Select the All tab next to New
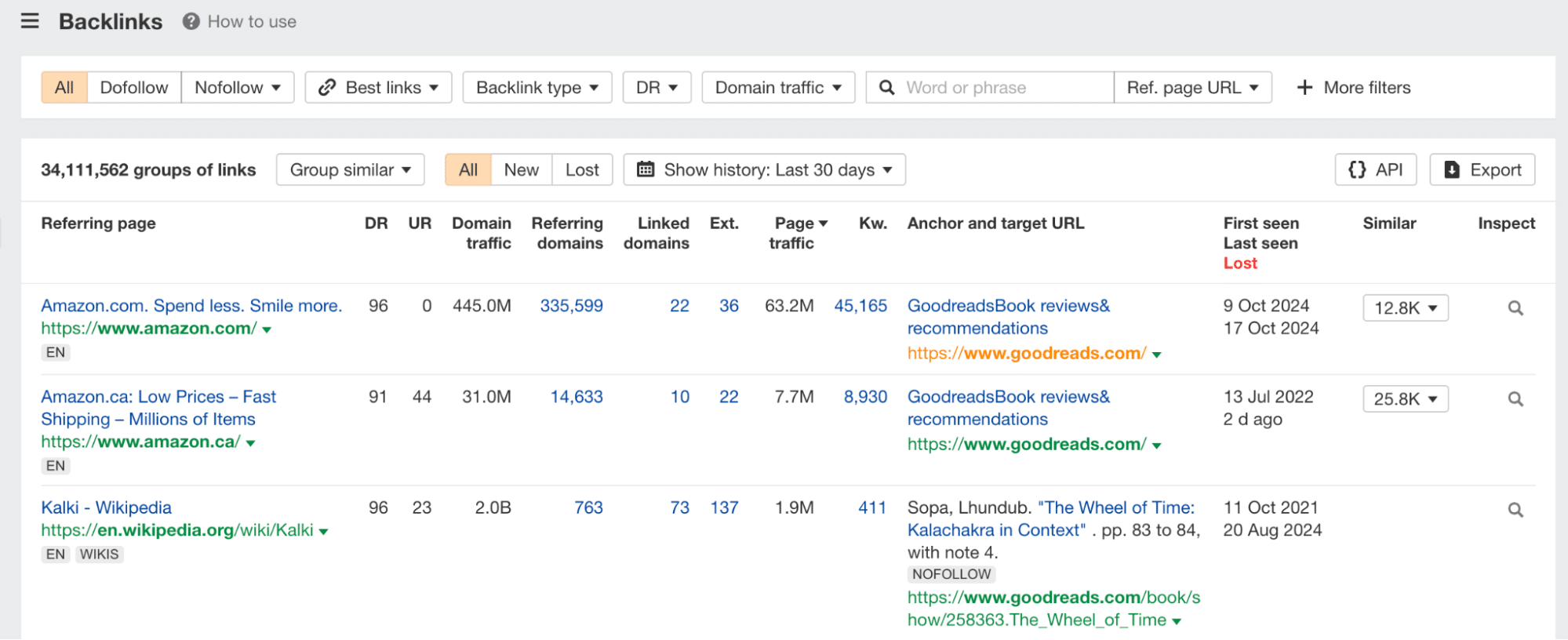1568x640 pixels. tap(468, 170)
